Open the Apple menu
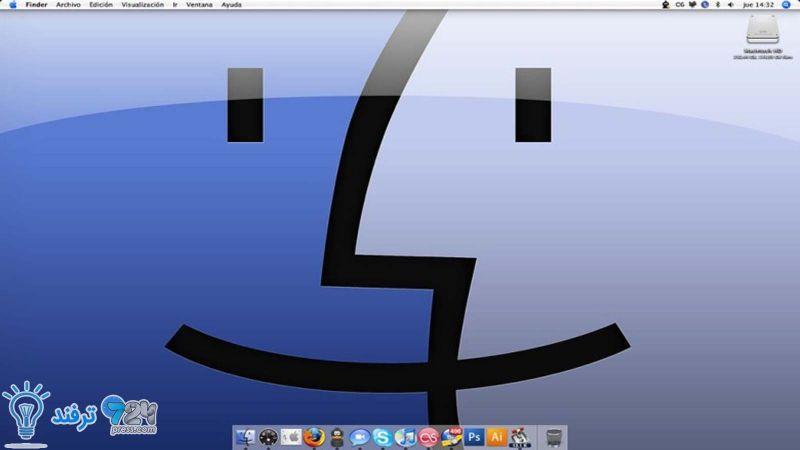This screenshot has height=450, width=800. 13,5
